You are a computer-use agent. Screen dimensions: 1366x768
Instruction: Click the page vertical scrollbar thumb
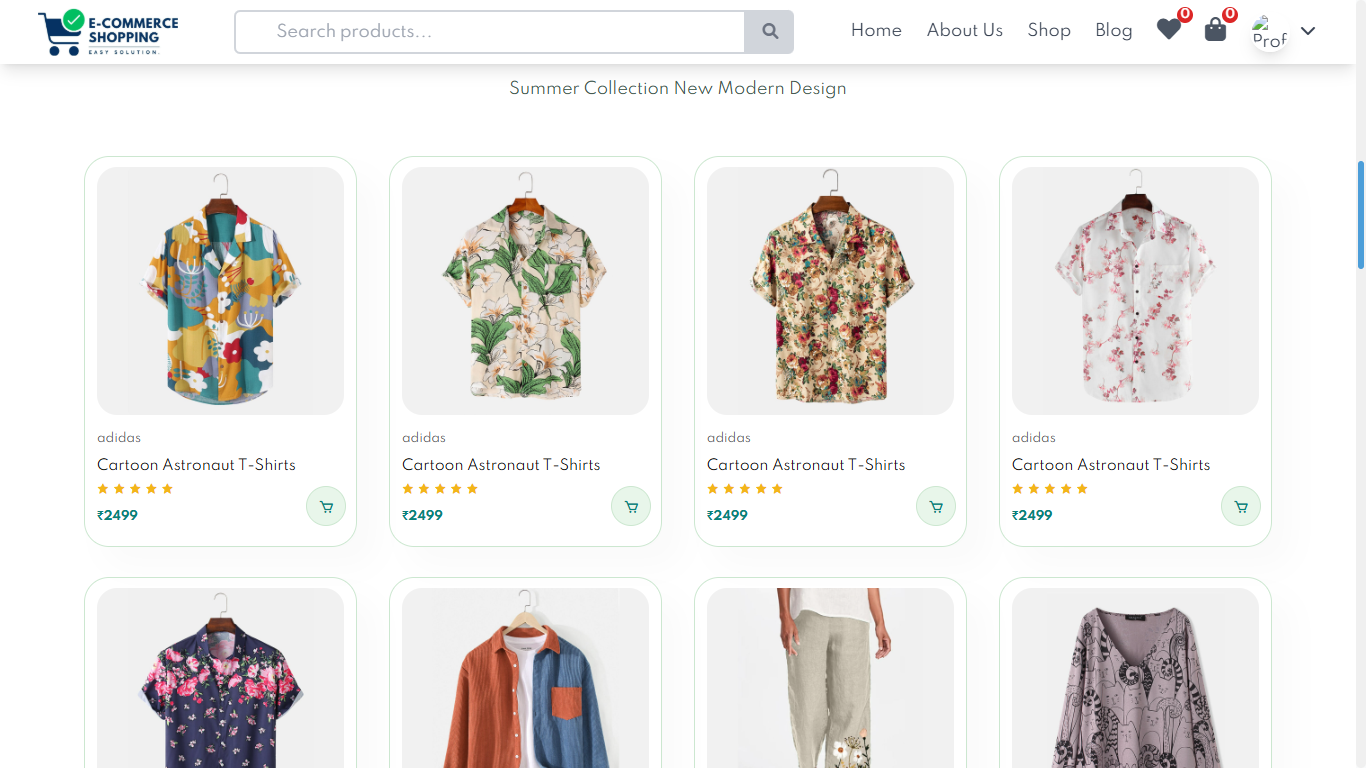coord(1360,214)
